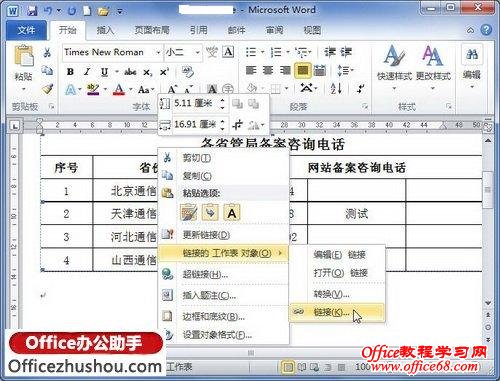
Task: Click the increase indent icon
Action: pyautogui.click(x=346, y=52)
